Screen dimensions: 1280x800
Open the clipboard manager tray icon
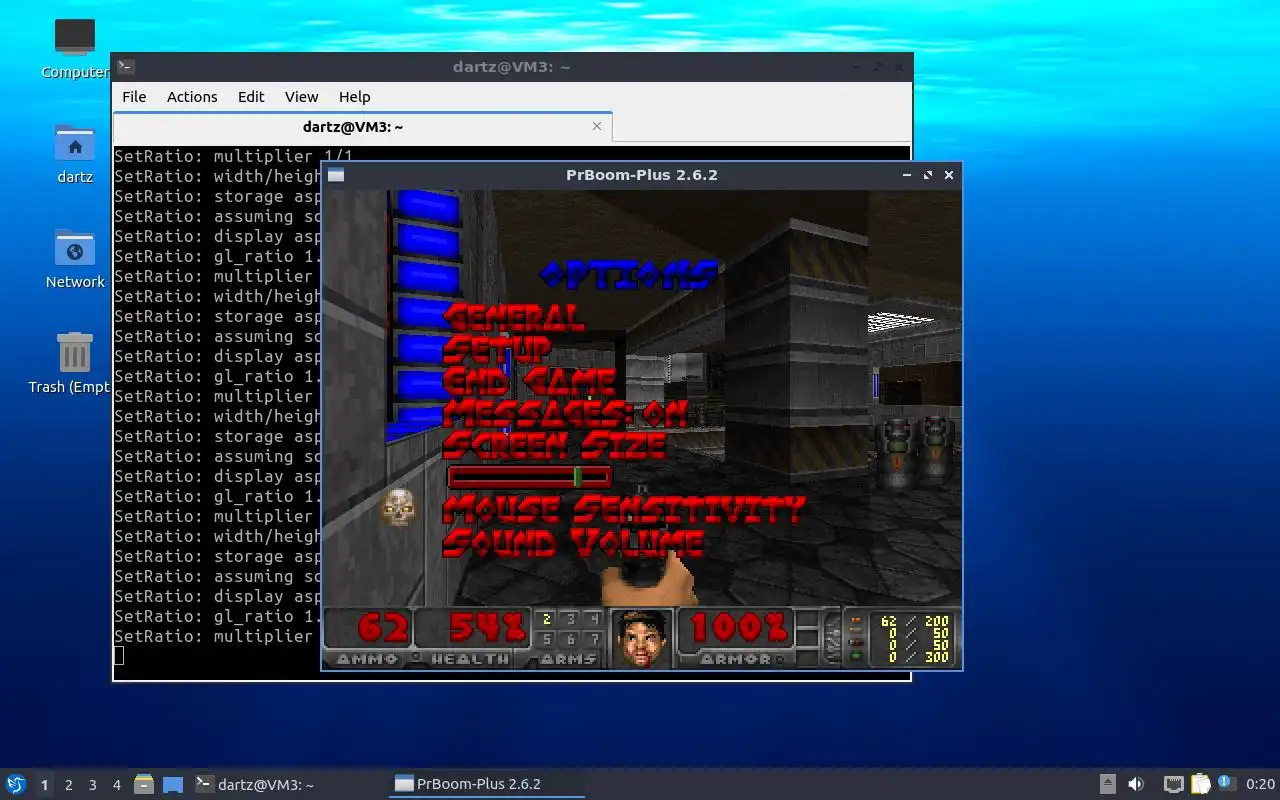[1200, 784]
